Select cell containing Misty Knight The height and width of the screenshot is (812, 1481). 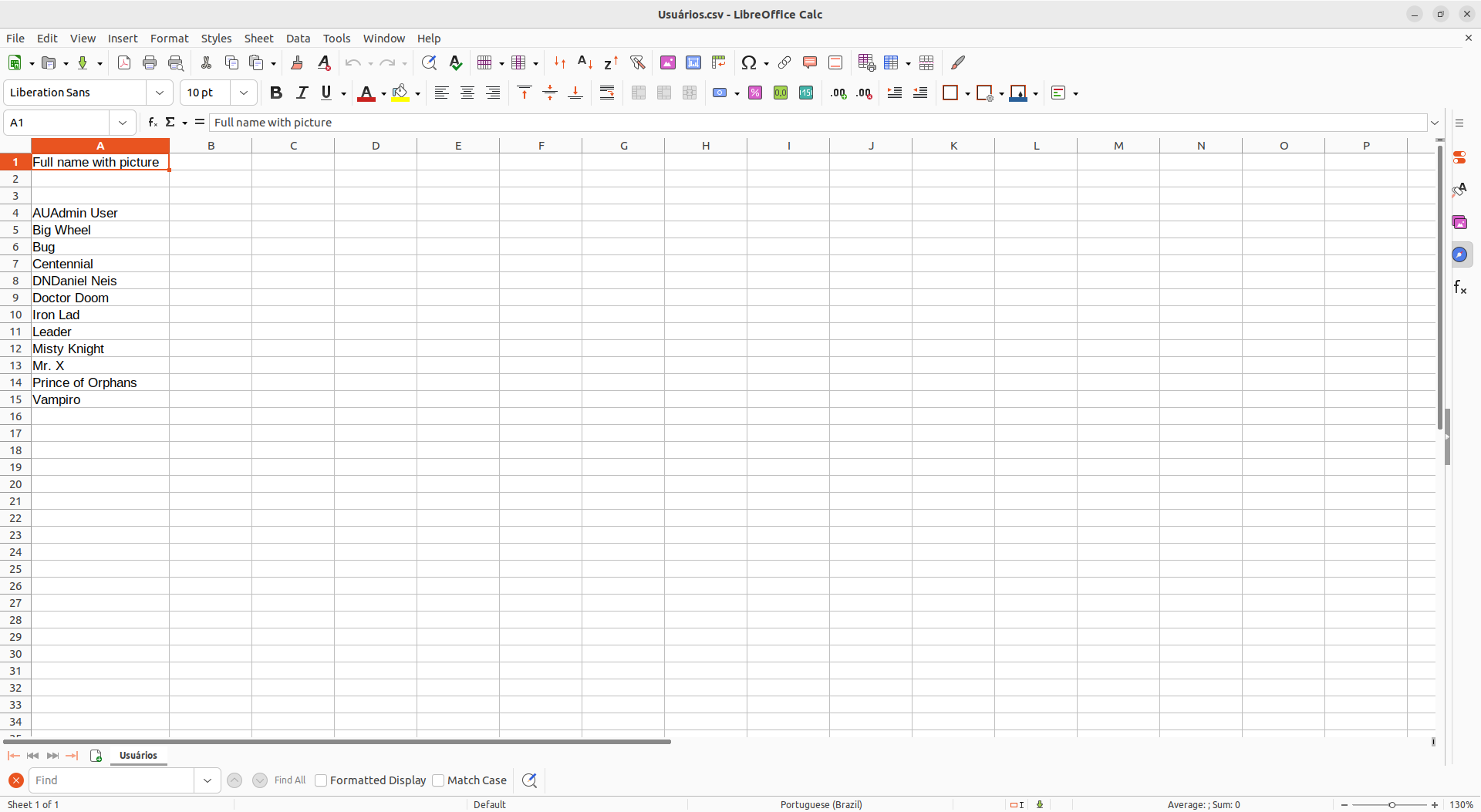click(x=100, y=349)
